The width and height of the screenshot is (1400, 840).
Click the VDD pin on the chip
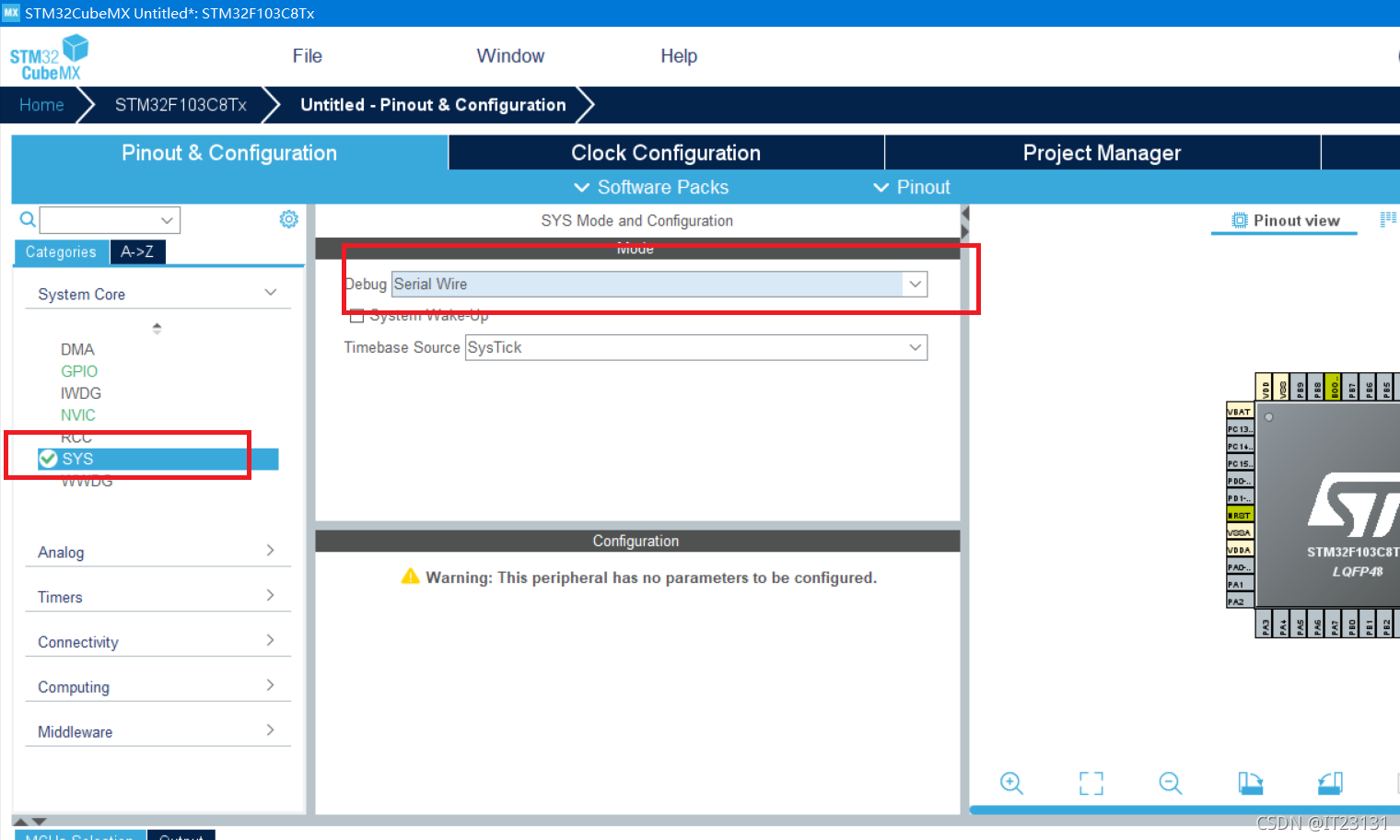[1266, 387]
